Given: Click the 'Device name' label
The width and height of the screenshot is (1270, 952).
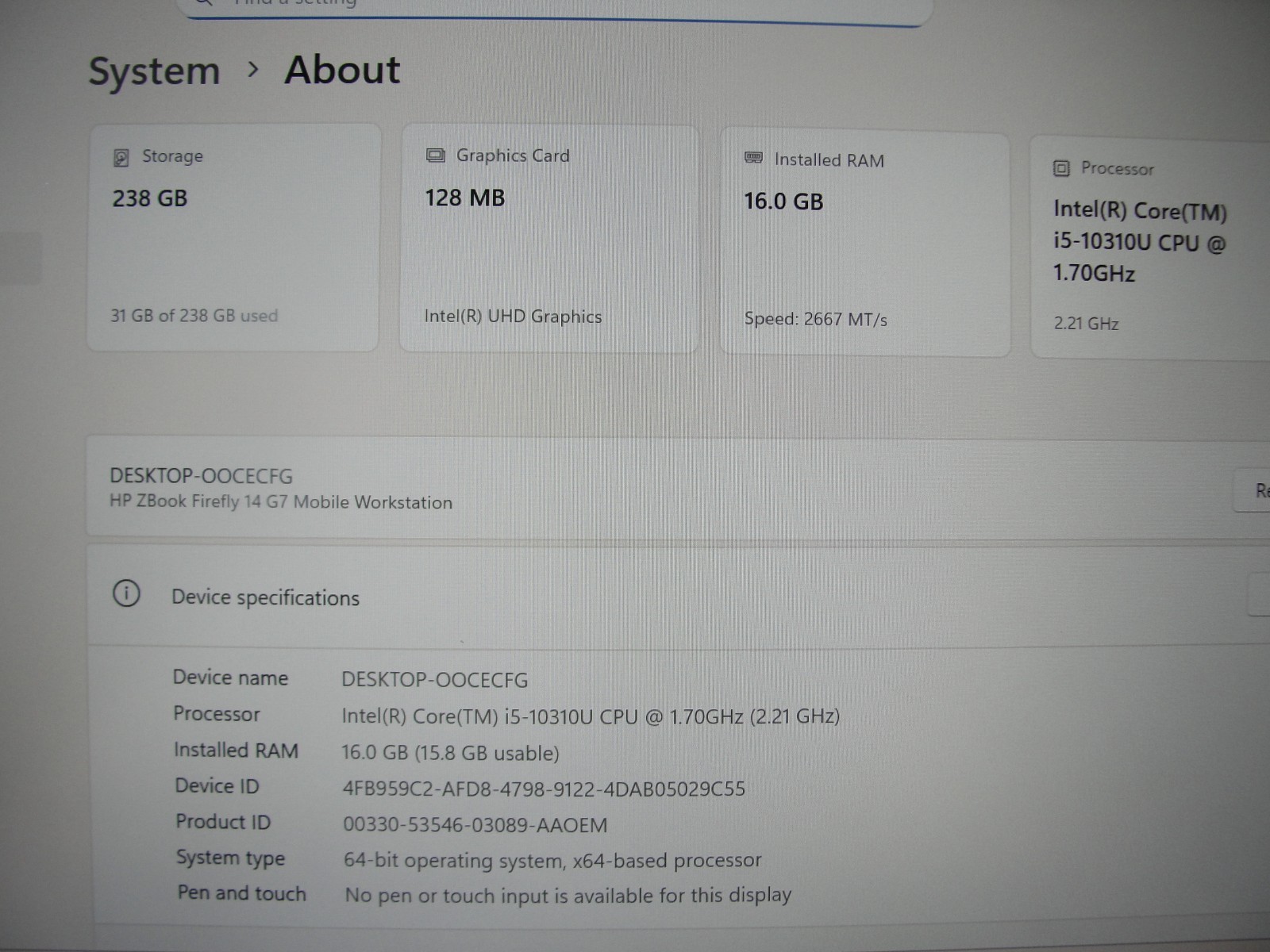Looking at the screenshot, I should tap(230, 678).
